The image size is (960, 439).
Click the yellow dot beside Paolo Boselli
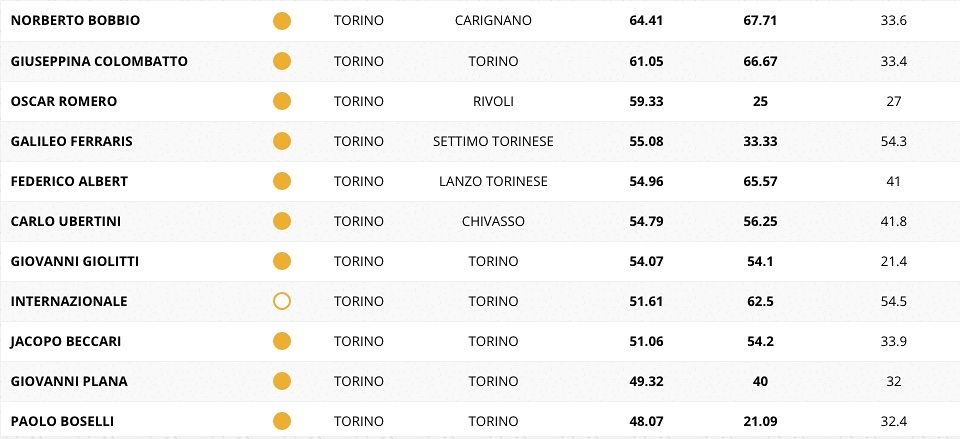pyautogui.click(x=282, y=421)
